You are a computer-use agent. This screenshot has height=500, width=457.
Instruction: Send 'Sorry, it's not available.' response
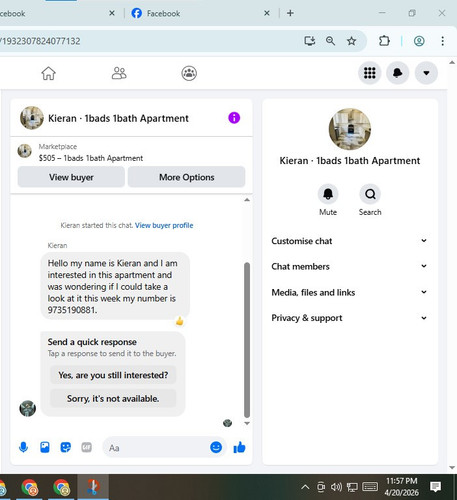pos(113,398)
